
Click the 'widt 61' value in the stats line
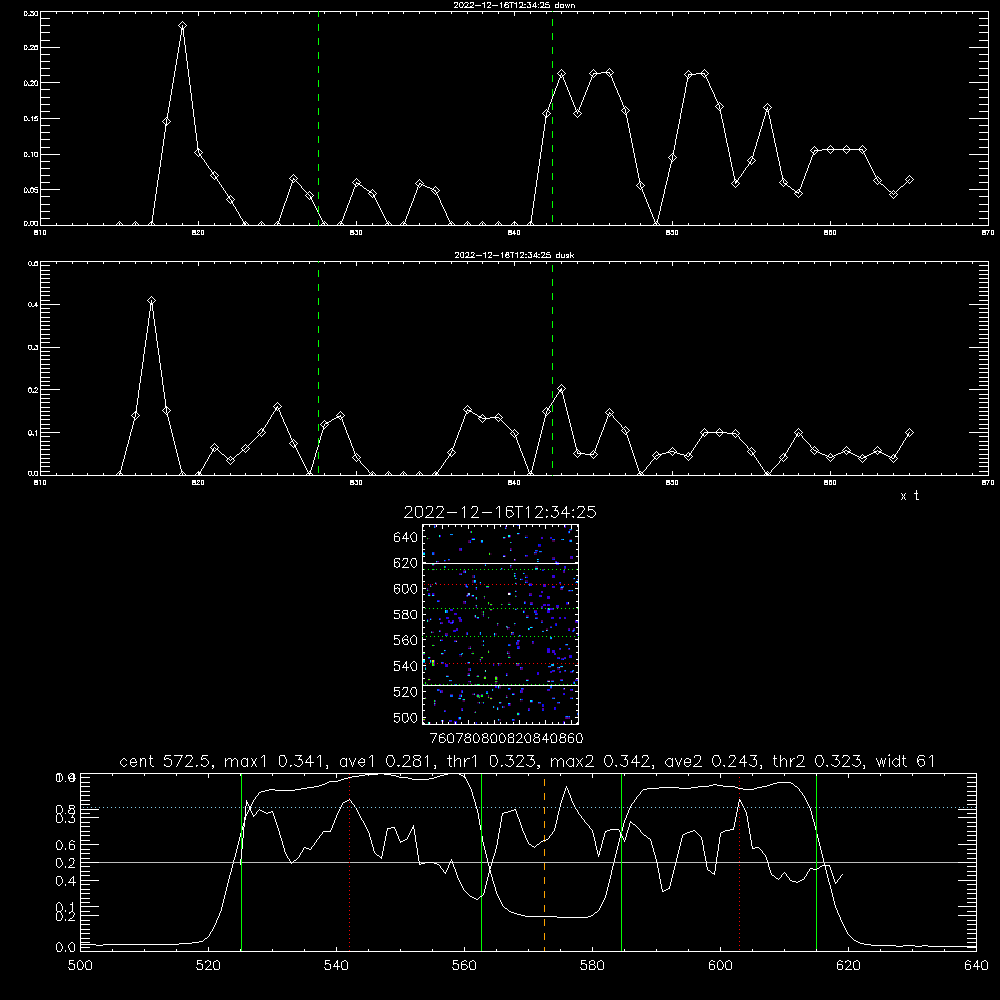coord(905,761)
